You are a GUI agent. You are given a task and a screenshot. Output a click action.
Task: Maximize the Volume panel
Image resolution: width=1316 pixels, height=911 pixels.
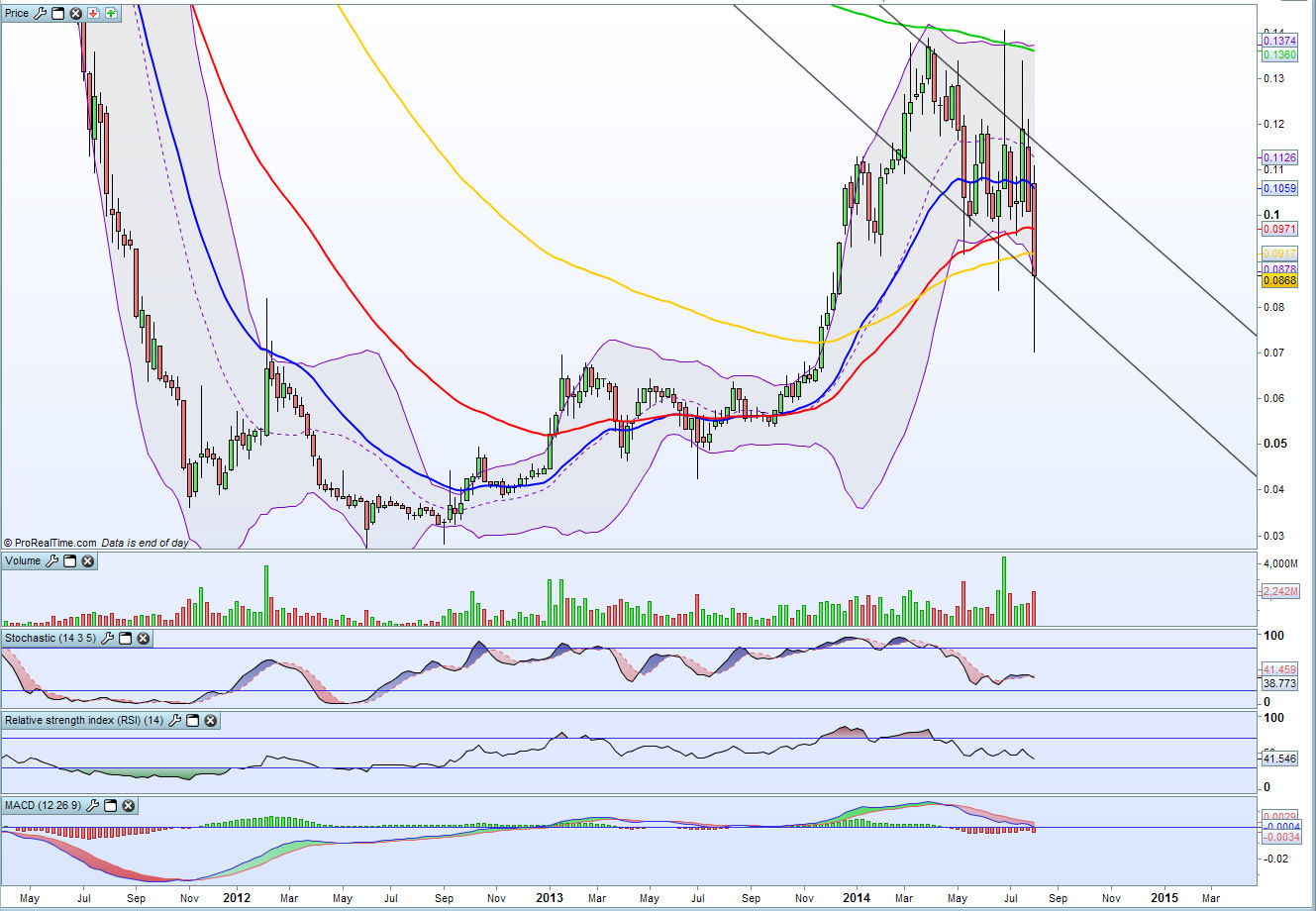point(69,560)
